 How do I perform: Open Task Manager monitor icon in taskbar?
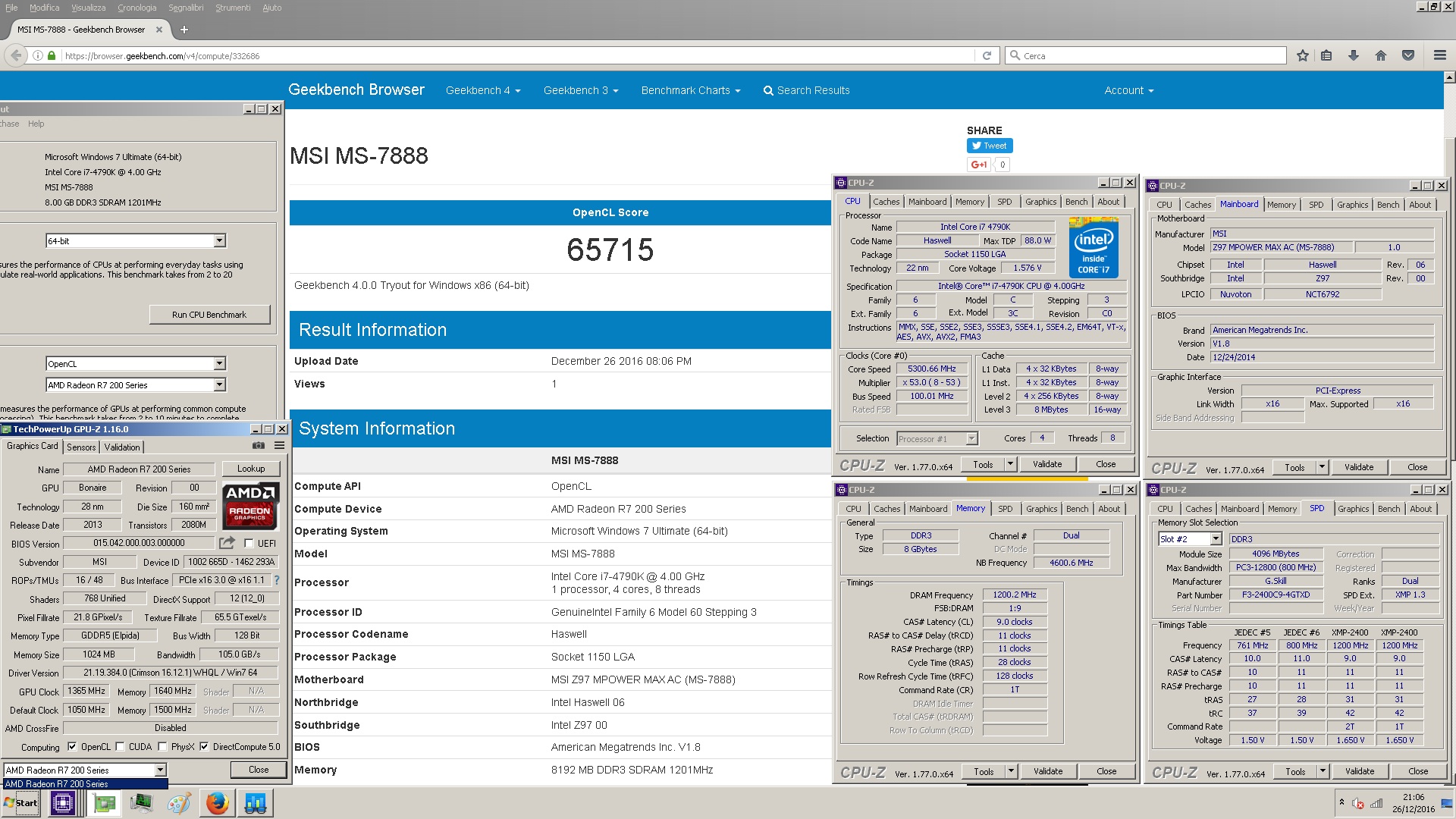pos(141,803)
